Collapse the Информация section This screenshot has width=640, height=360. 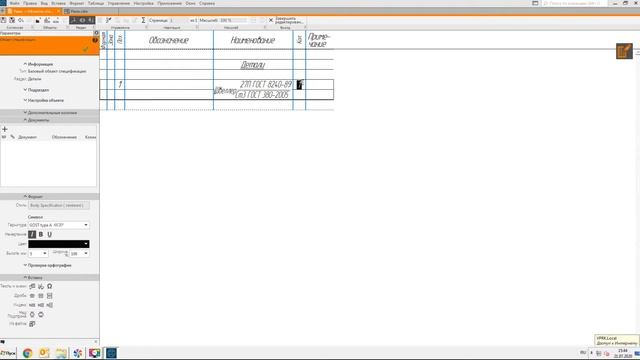(x=38, y=64)
